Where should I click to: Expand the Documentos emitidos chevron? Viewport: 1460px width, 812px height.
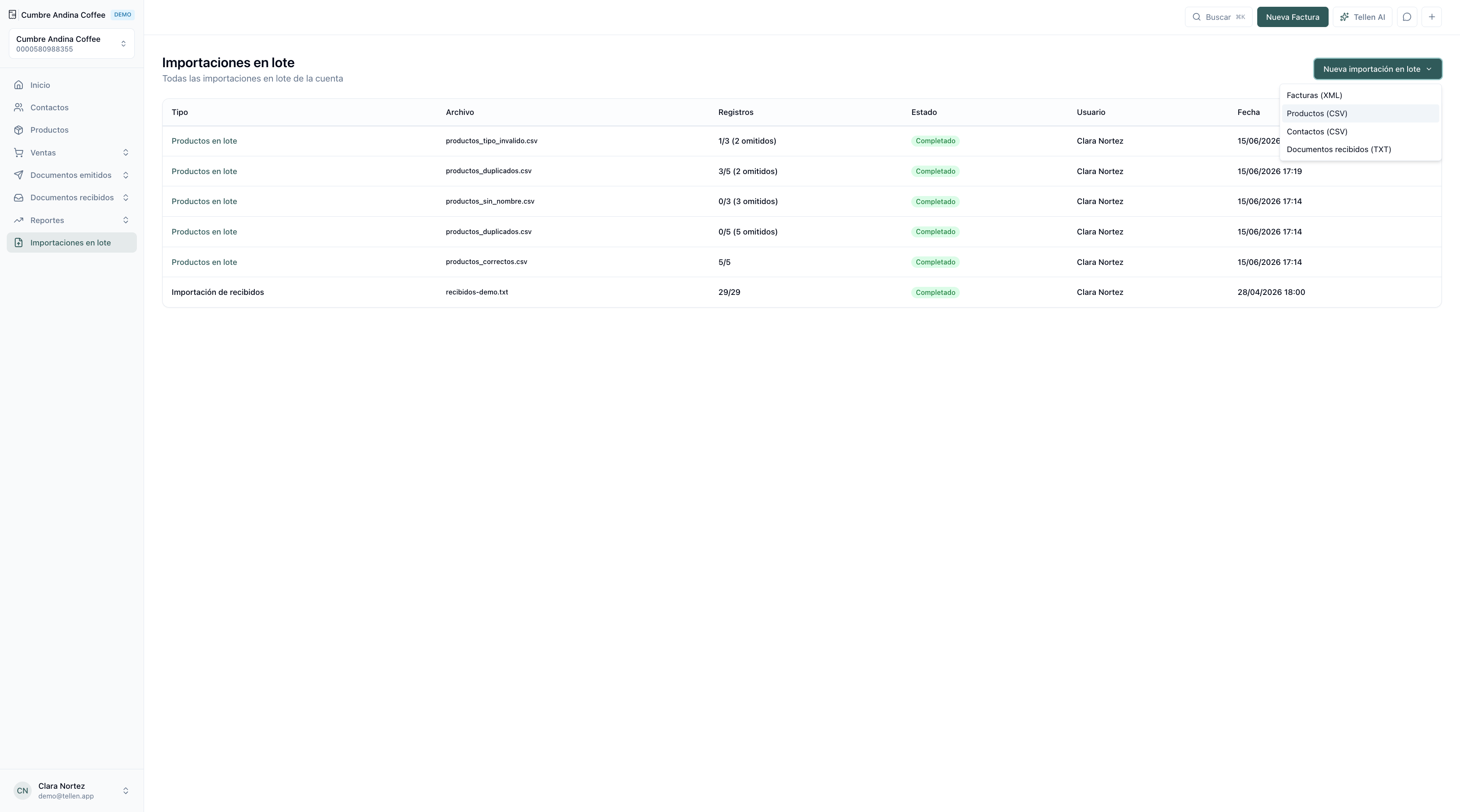126,175
